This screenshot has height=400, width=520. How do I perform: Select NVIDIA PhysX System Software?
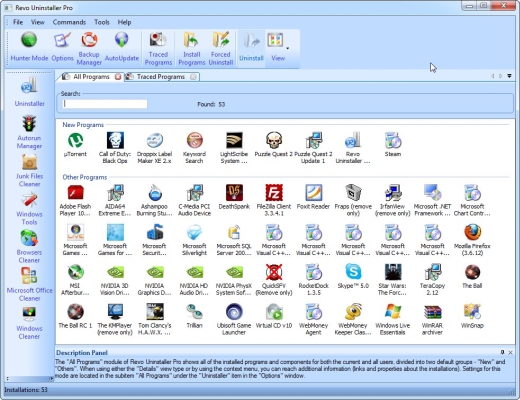pyautogui.click(x=234, y=279)
